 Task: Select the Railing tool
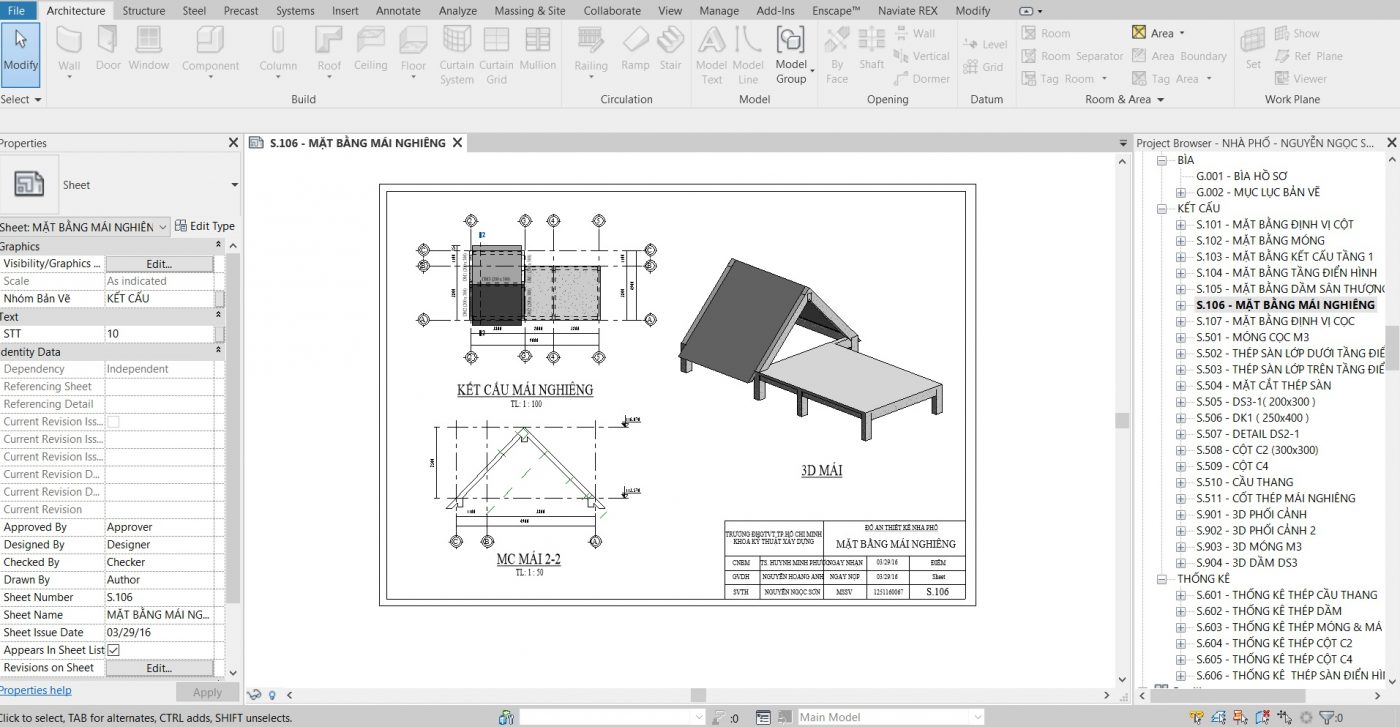590,49
